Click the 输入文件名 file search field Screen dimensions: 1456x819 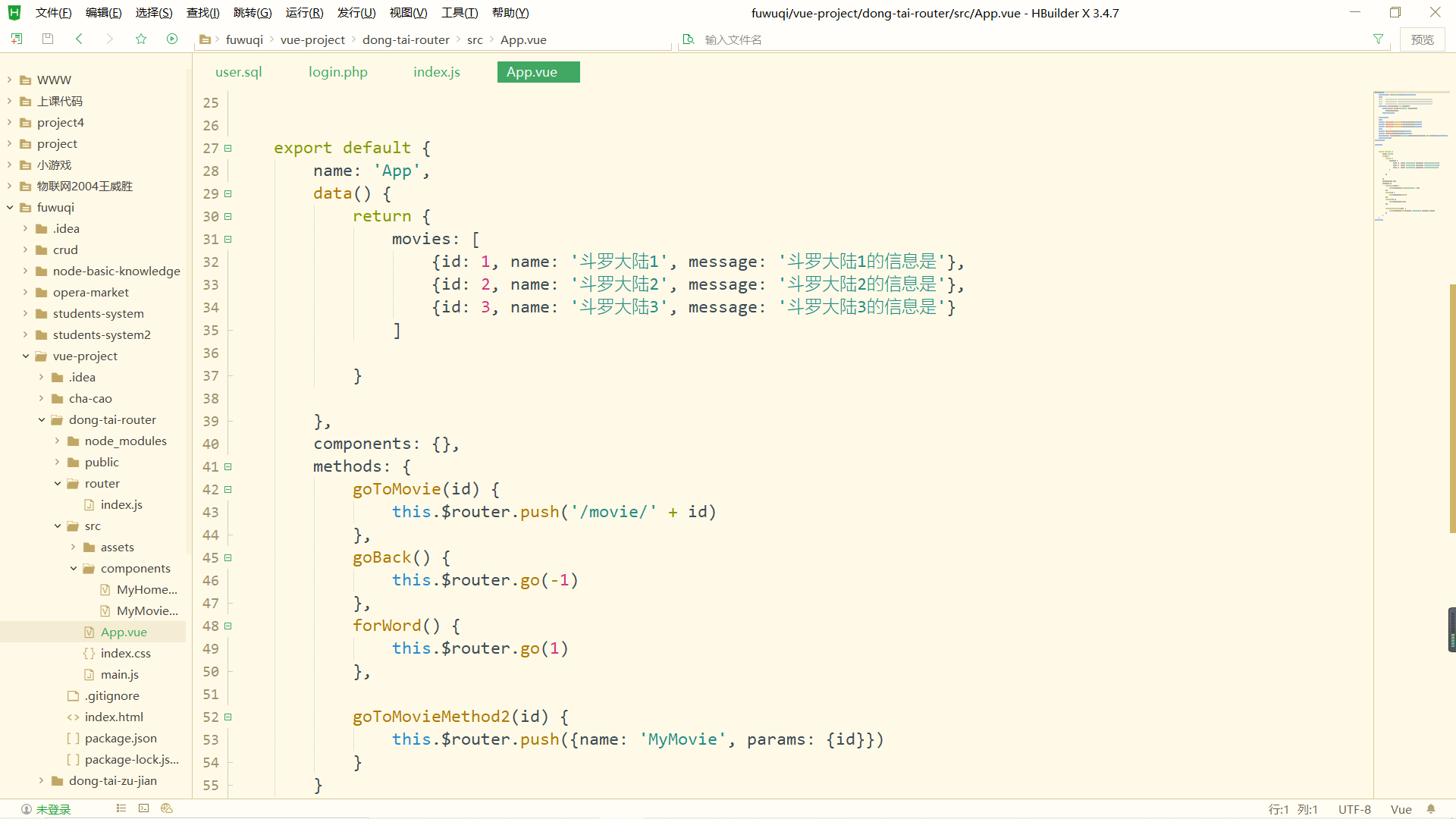point(733,39)
